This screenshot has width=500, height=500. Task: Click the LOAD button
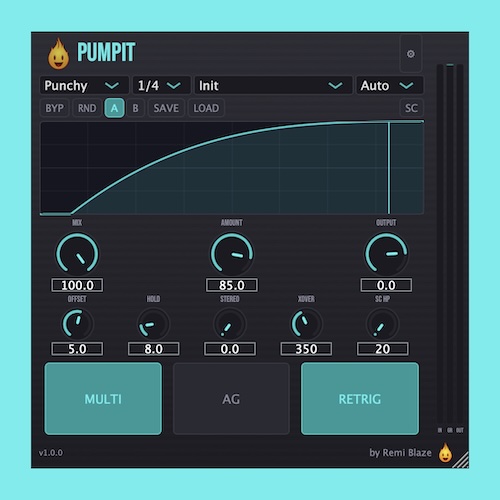[x=206, y=108]
